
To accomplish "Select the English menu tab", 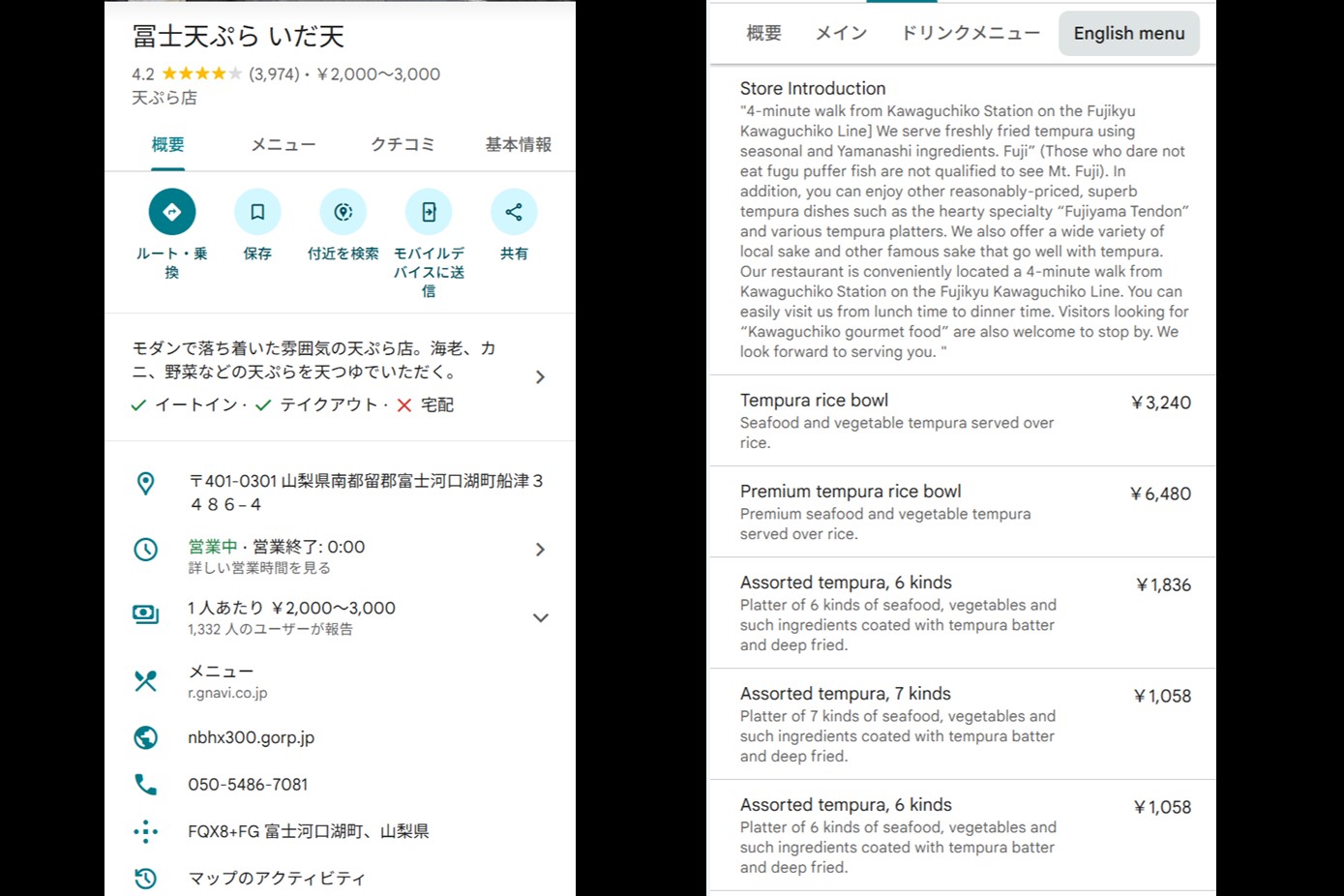I will (1128, 34).
